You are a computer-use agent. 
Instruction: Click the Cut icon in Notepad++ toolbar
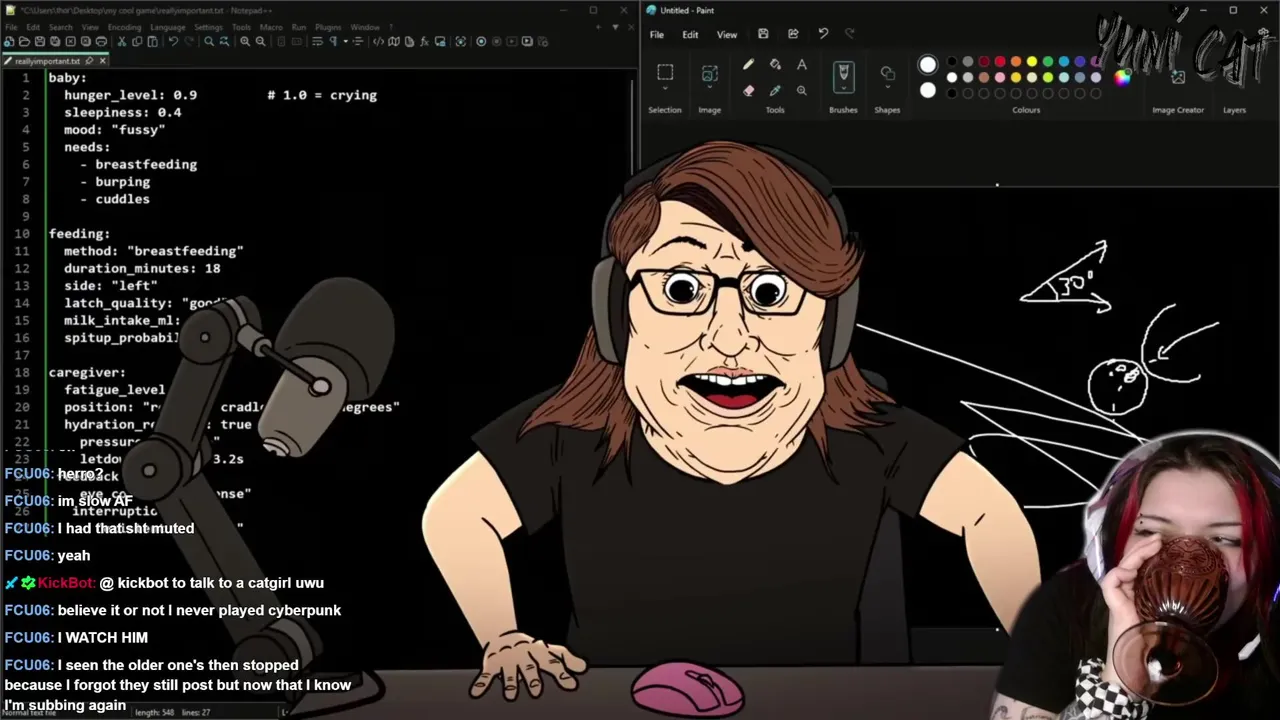tap(121, 41)
